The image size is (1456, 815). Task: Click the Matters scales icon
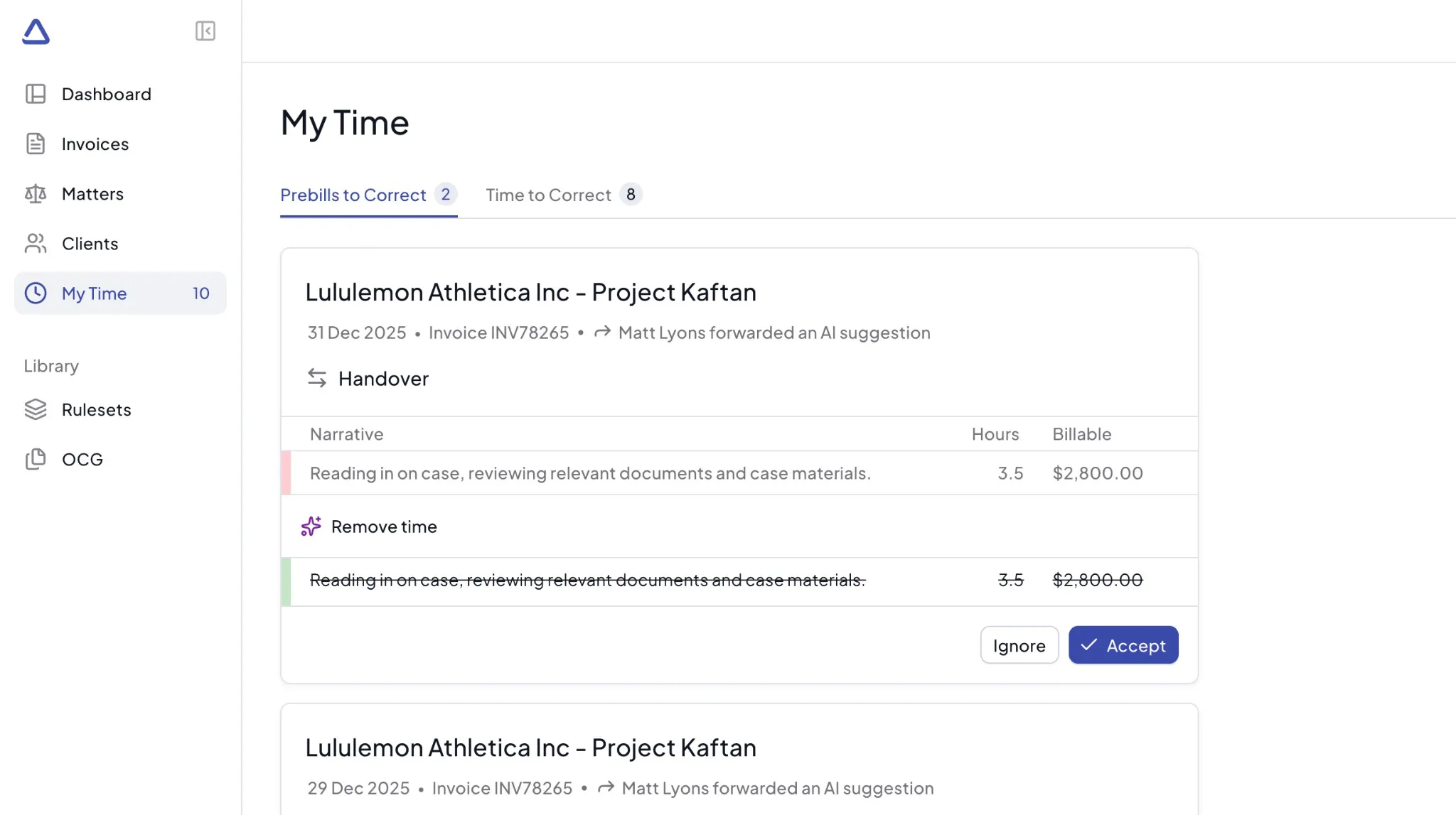point(36,193)
